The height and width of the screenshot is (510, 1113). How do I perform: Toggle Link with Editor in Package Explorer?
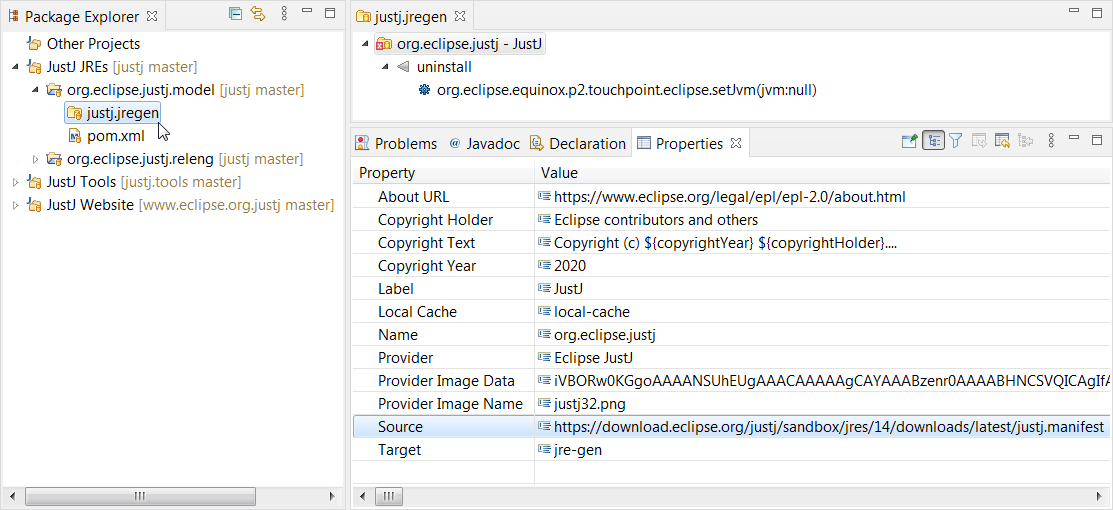pos(258,14)
